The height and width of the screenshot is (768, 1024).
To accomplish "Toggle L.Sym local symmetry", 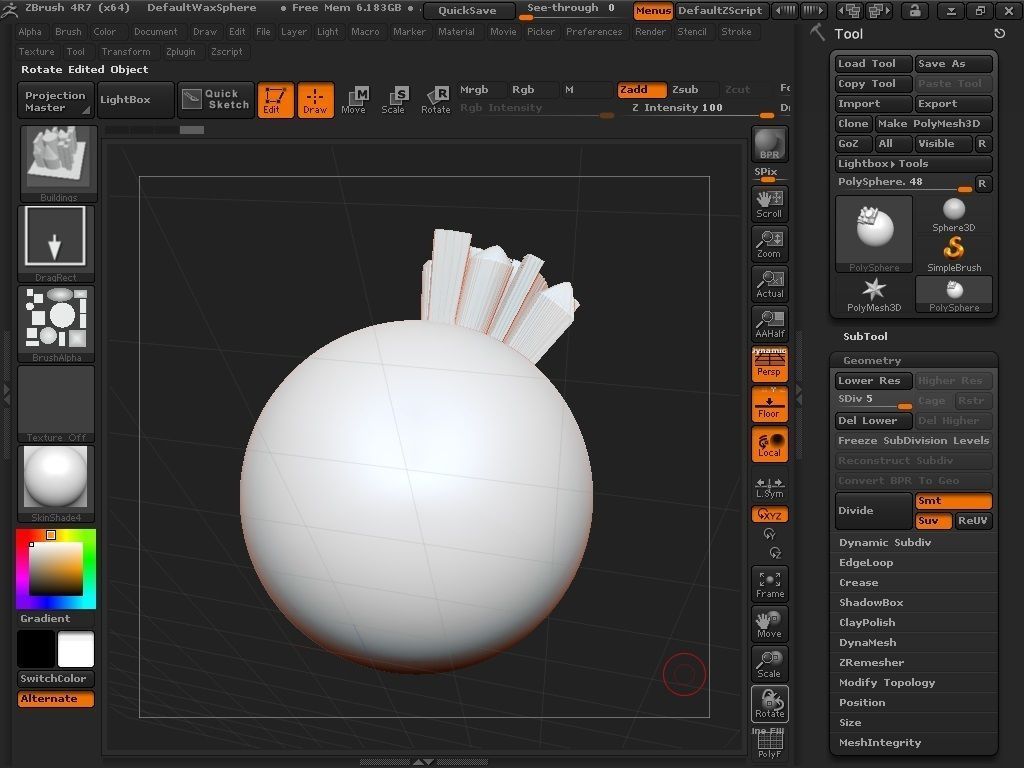I will 769,487.
